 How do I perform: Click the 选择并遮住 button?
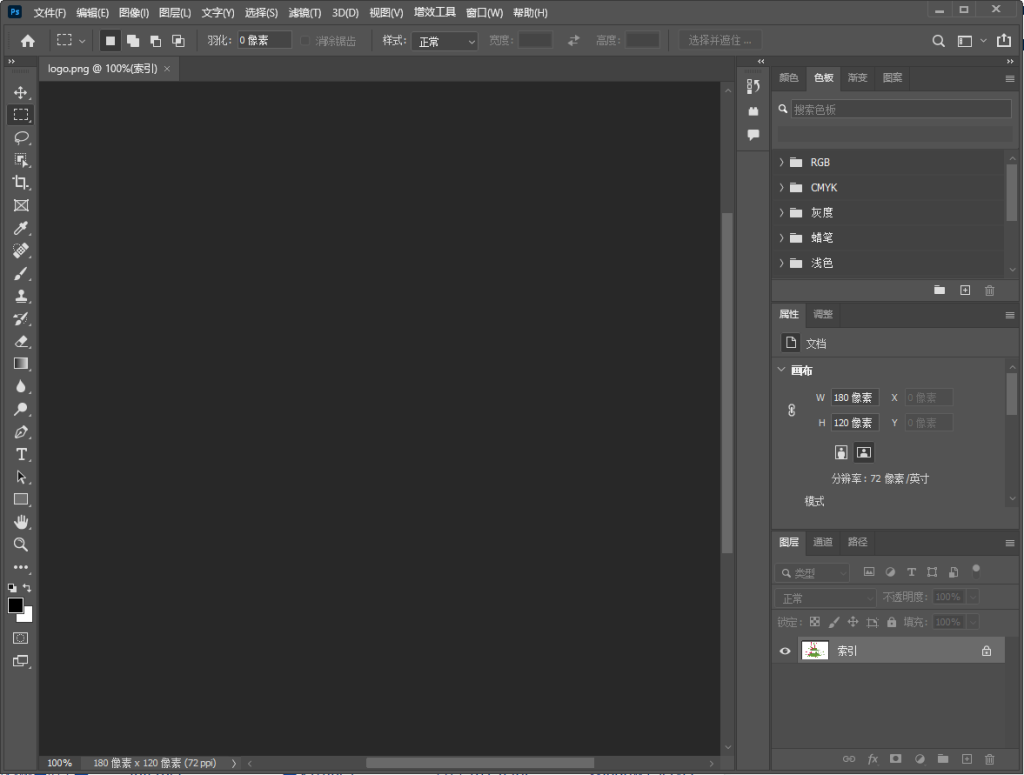click(720, 41)
